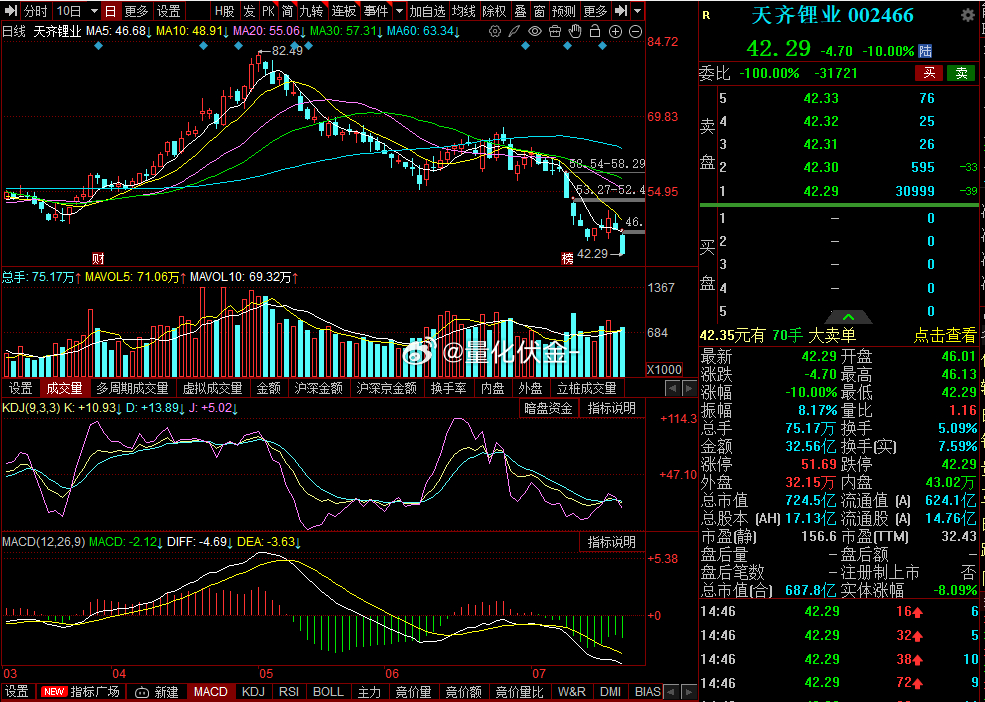Select the 日 daily period button
The image size is (985, 702).
[110, 11]
